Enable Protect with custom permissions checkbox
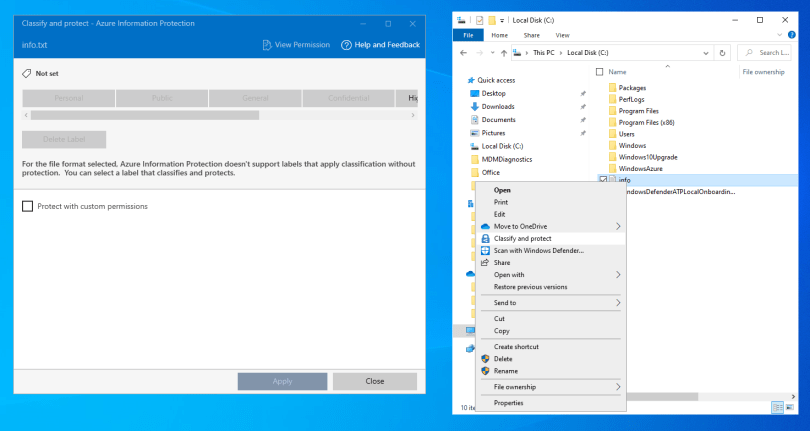The height and width of the screenshot is (431, 810). click(28, 206)
